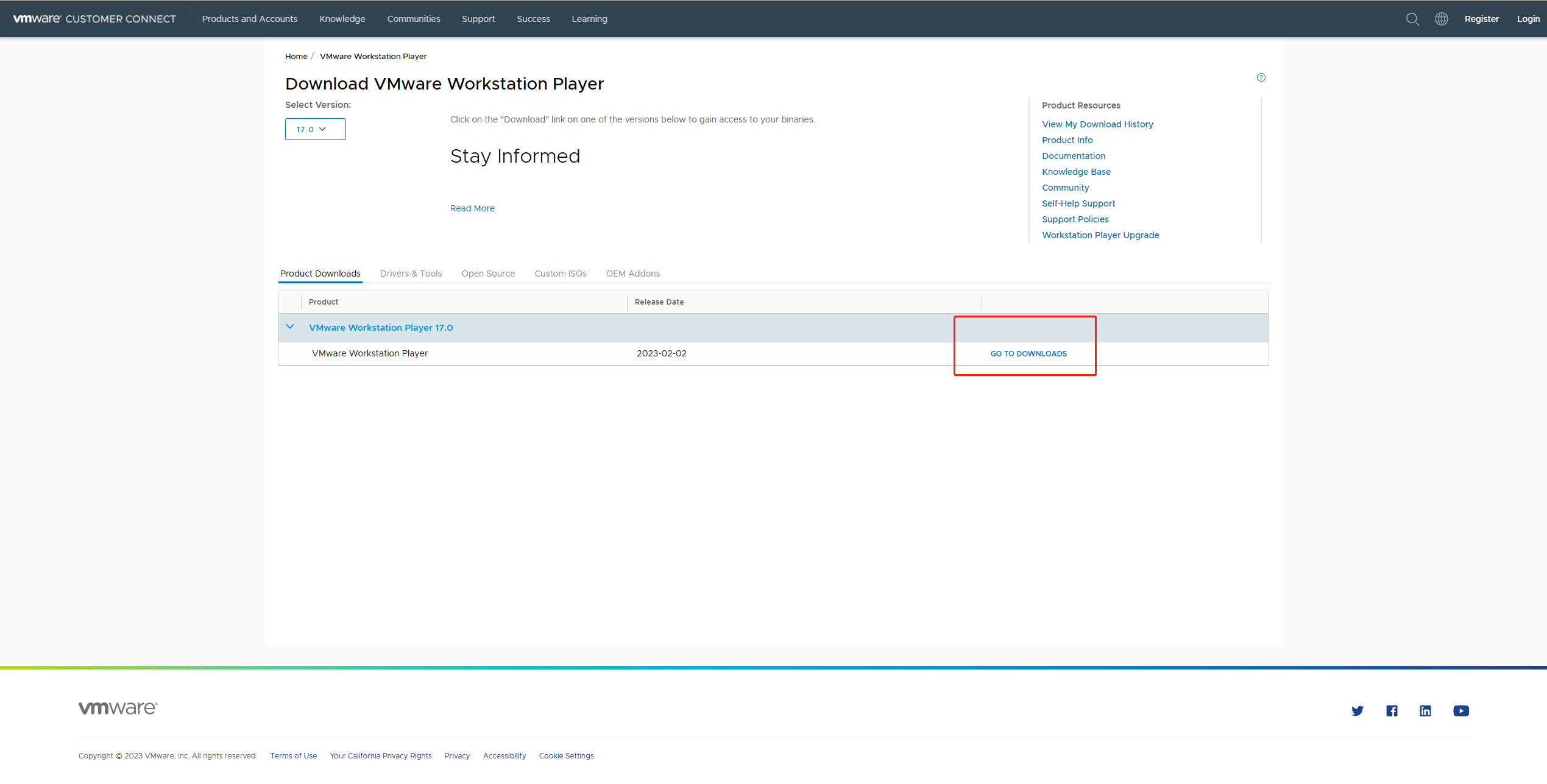Click the Product column header

tap(464, 302)
